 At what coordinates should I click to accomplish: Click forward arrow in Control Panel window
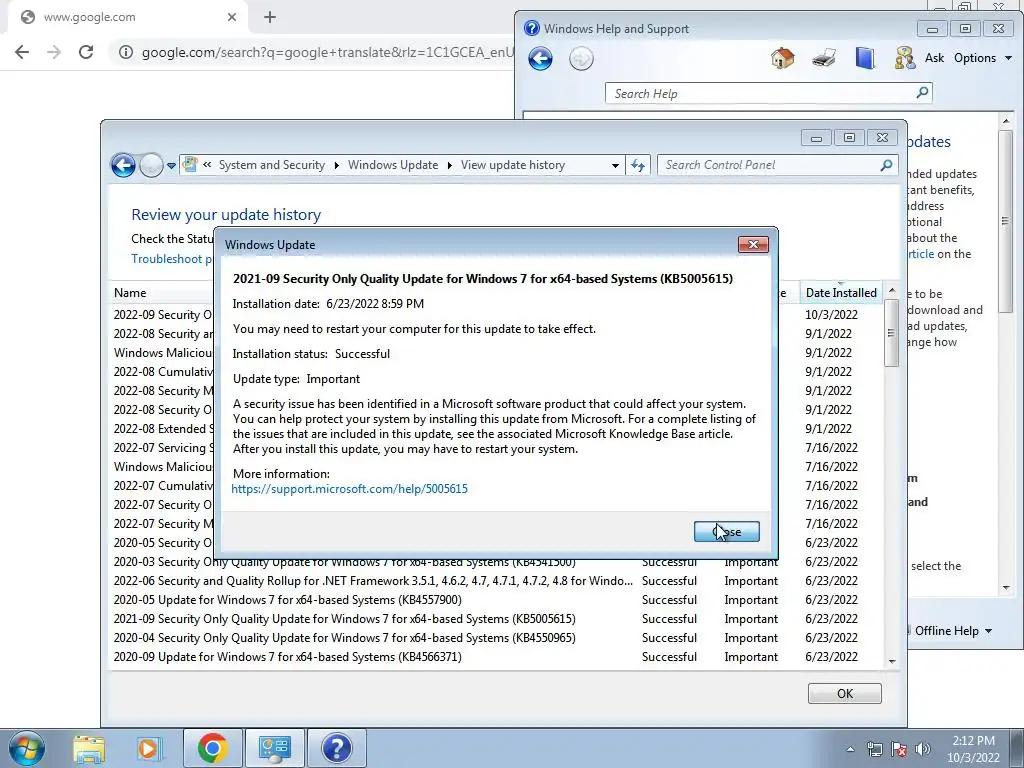[x=151, y=165]
